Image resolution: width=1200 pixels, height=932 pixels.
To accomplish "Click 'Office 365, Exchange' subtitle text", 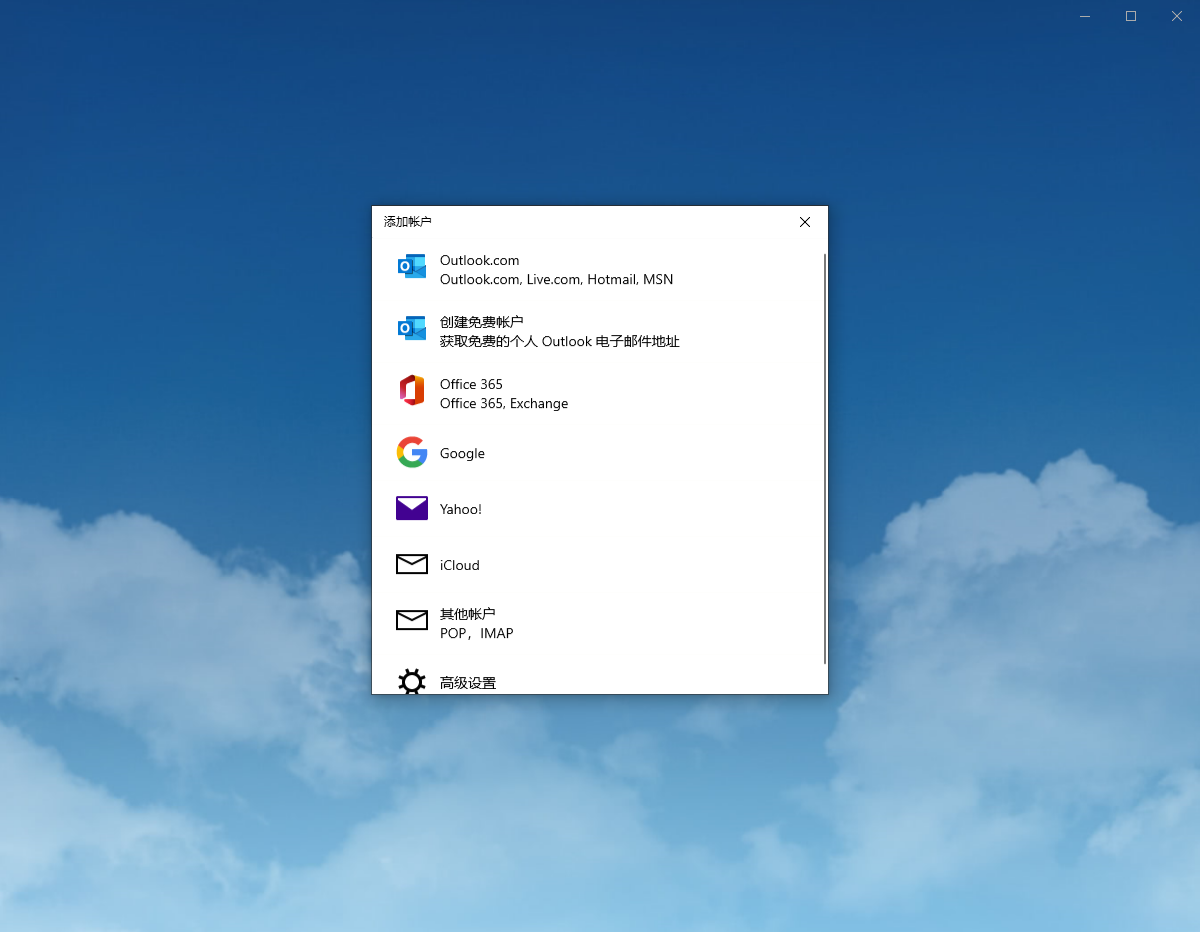I will [x=504, y=403].
